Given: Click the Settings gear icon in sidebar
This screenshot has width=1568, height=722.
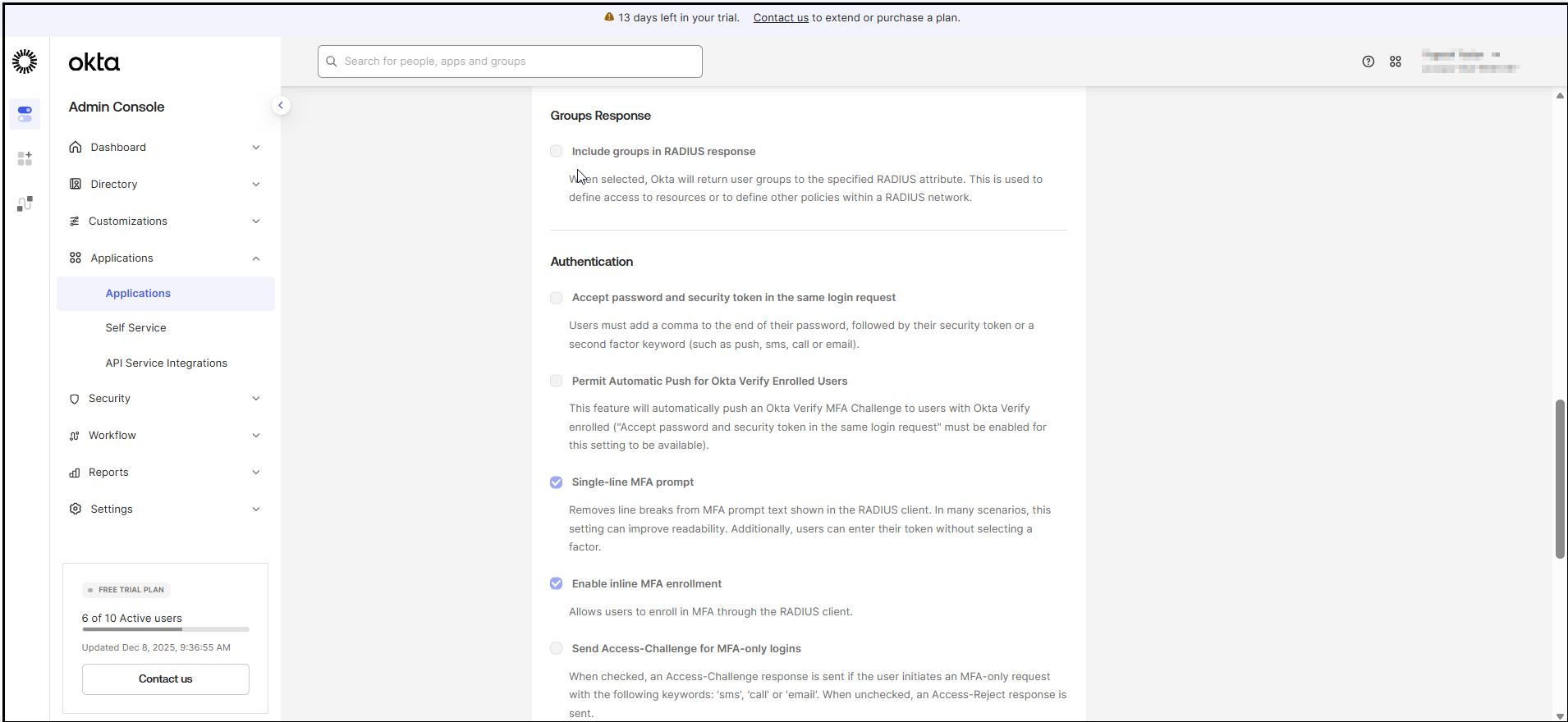Looking at the screenshot, I should tap(76, 509).
